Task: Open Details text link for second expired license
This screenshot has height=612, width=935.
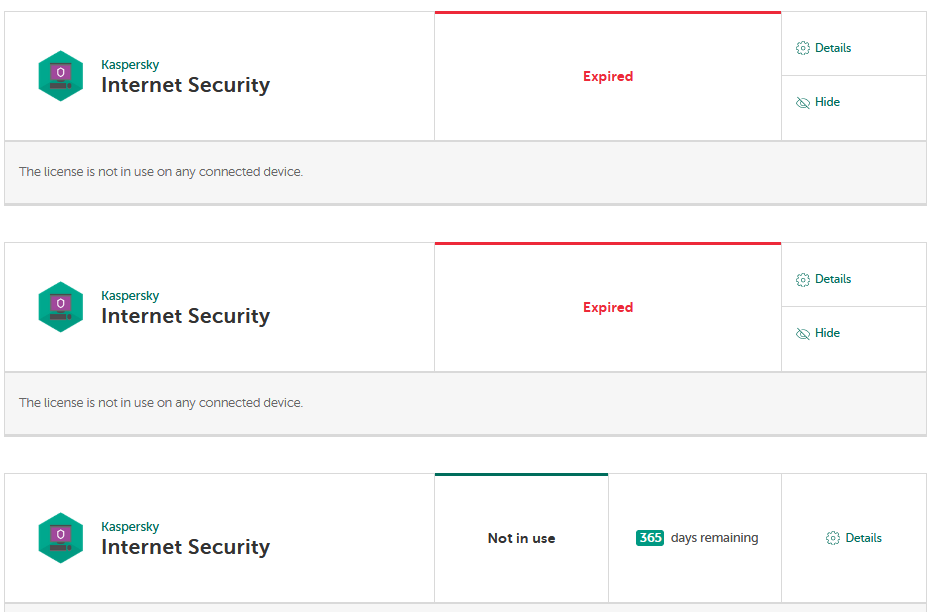Action: point(833,279)
